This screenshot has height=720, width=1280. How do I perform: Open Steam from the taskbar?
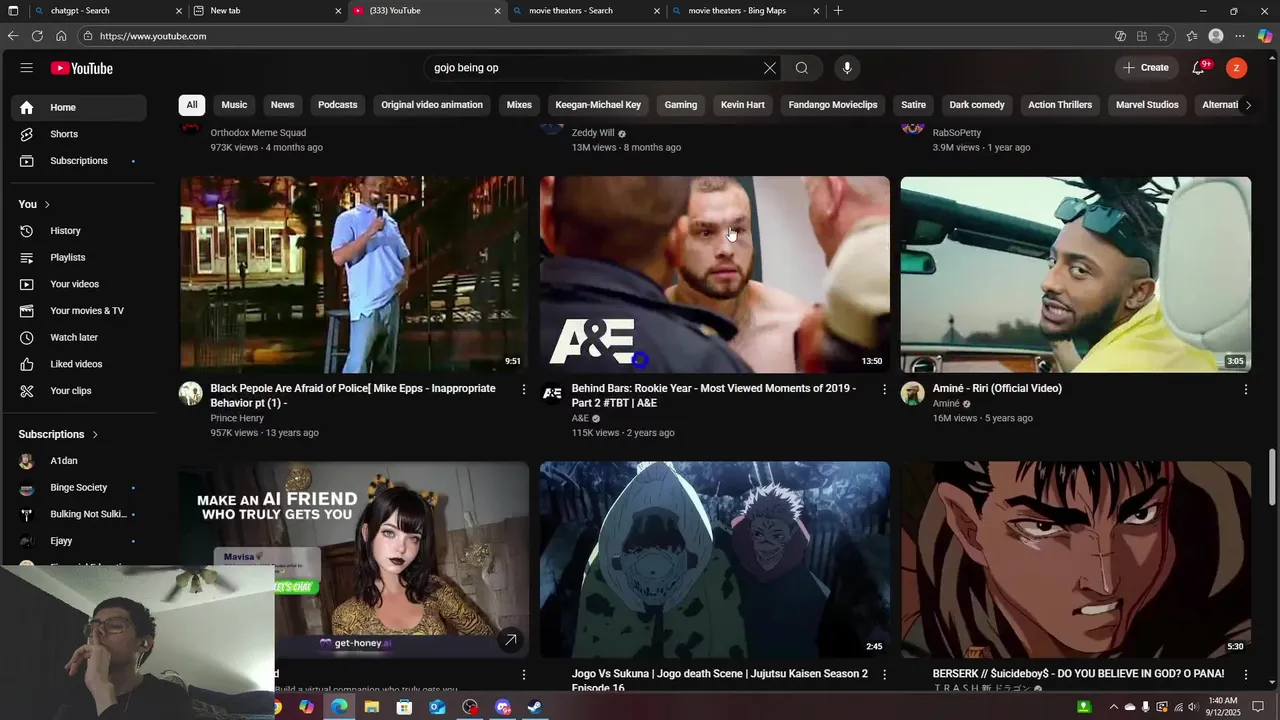coord(535,707)
